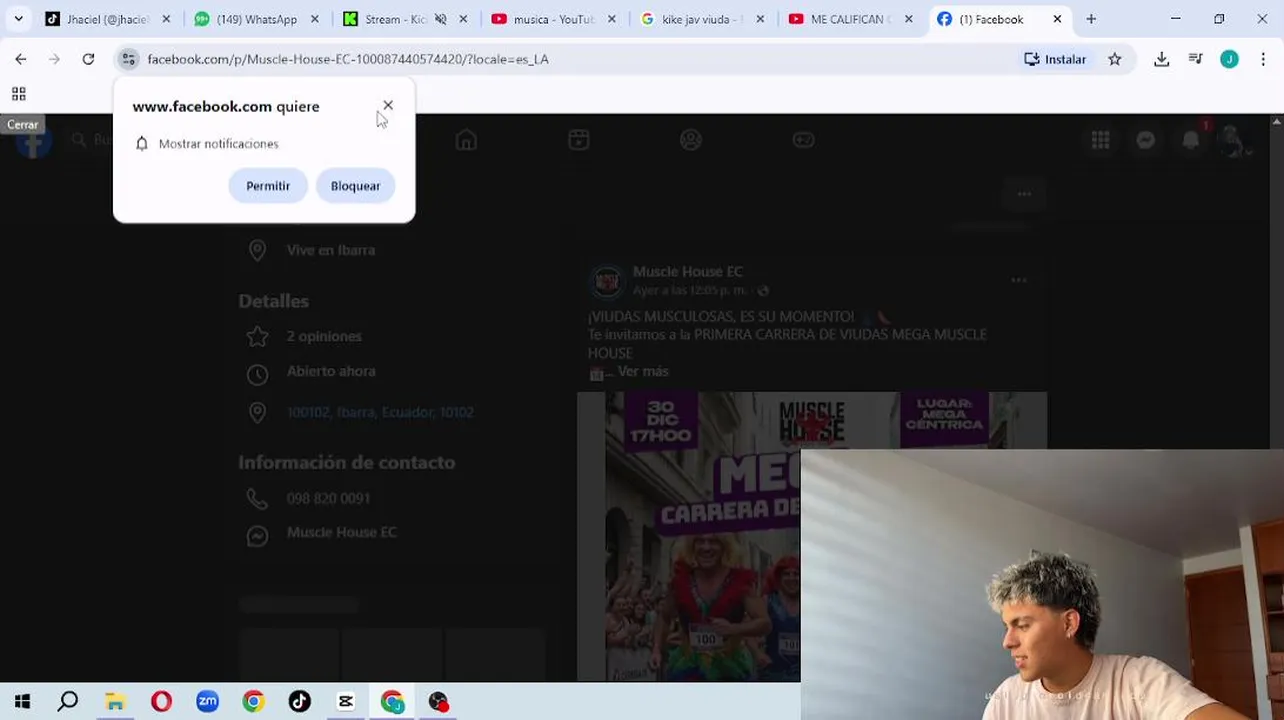The image size is (1284, 720).
Task: Block notifications with the Bloquear button
Action: pyautogui.click(x=355, y=186)
